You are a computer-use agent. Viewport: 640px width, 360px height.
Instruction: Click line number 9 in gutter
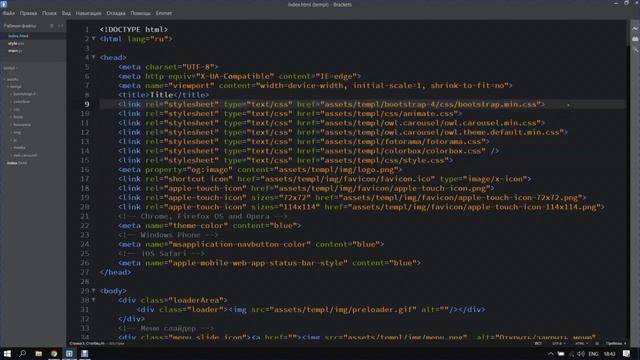pos(87,104)
